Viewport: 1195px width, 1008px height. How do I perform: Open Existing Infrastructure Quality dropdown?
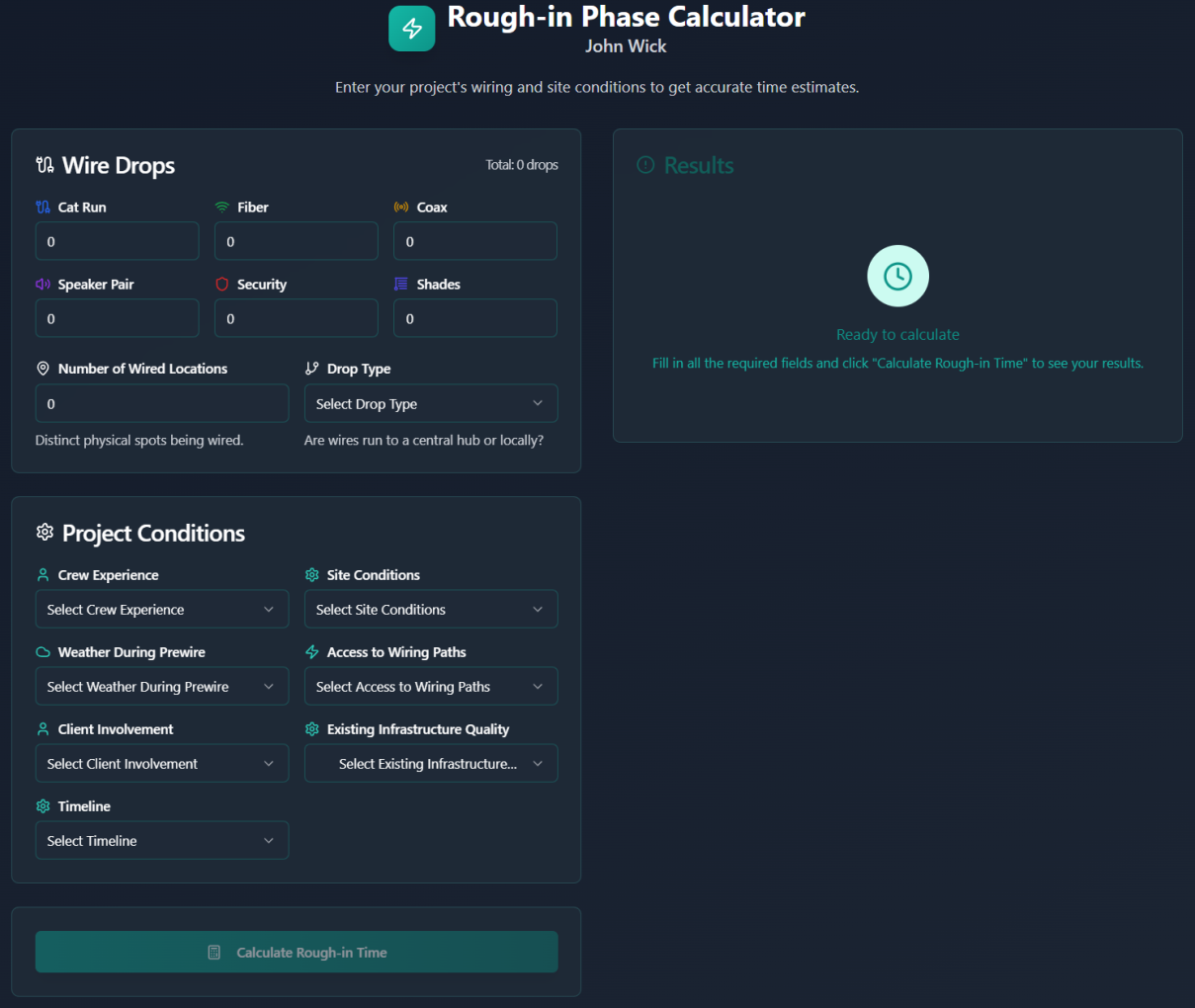coord(430,764)
